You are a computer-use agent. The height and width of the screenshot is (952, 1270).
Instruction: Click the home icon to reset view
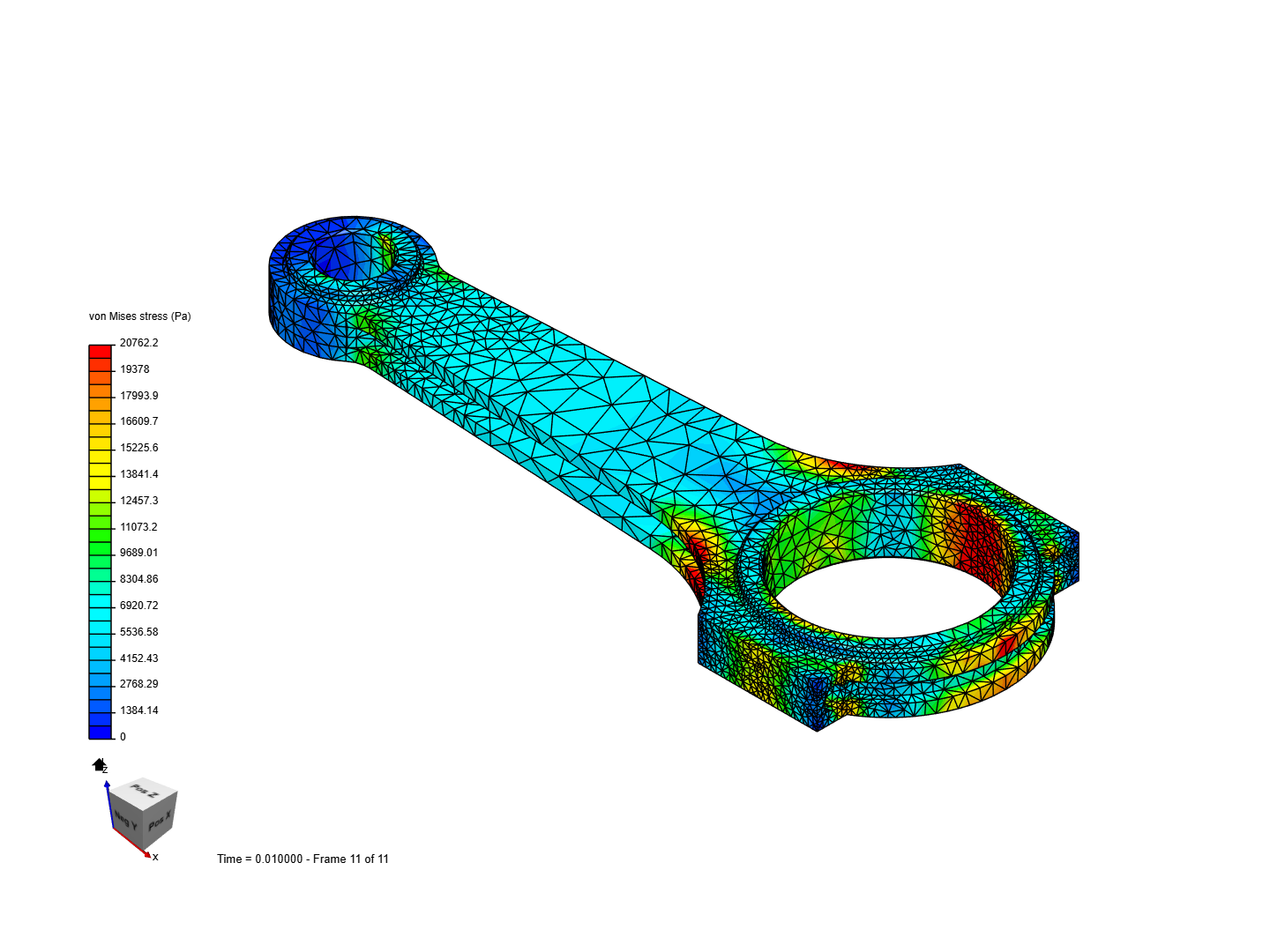coord(98,764)
